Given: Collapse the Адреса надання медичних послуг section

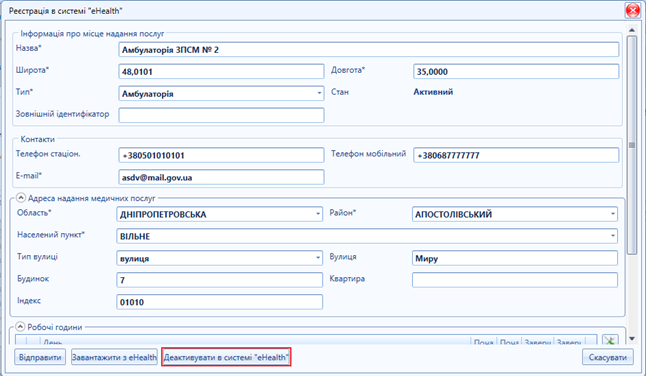Looking at the screenshot, I should (x=21, y=198).
